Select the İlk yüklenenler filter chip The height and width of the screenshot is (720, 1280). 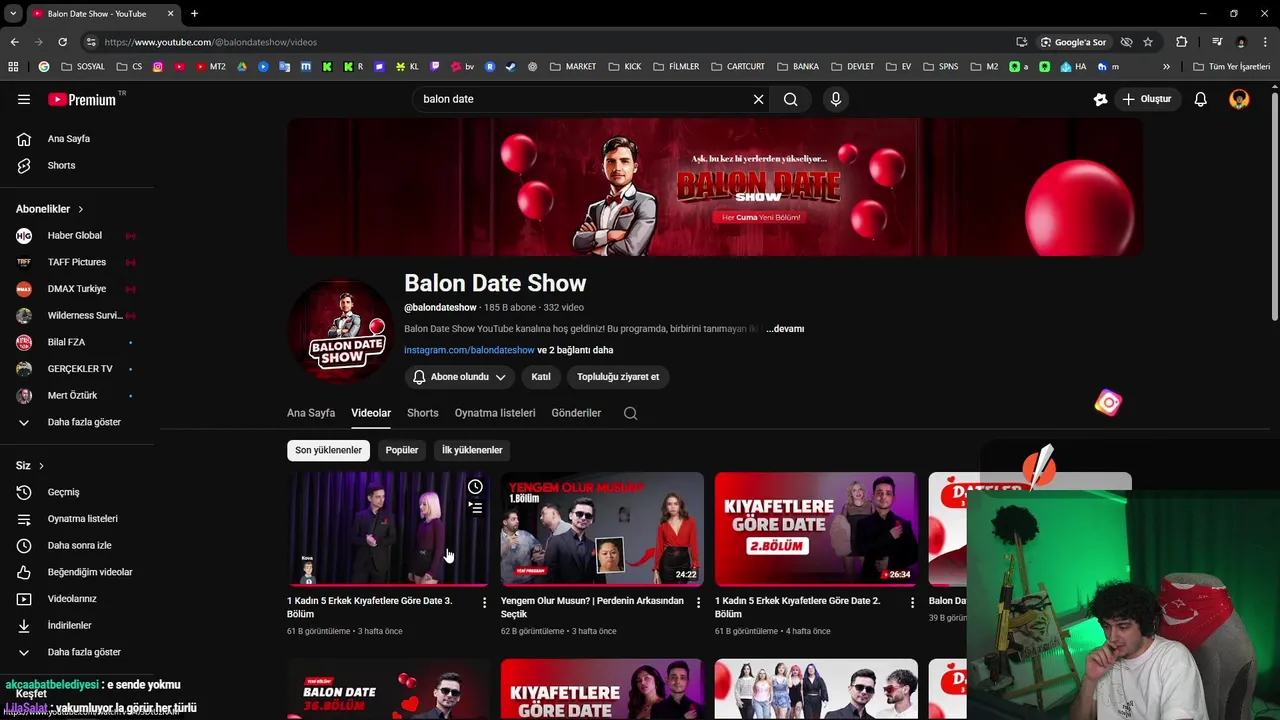click(472, 450)
